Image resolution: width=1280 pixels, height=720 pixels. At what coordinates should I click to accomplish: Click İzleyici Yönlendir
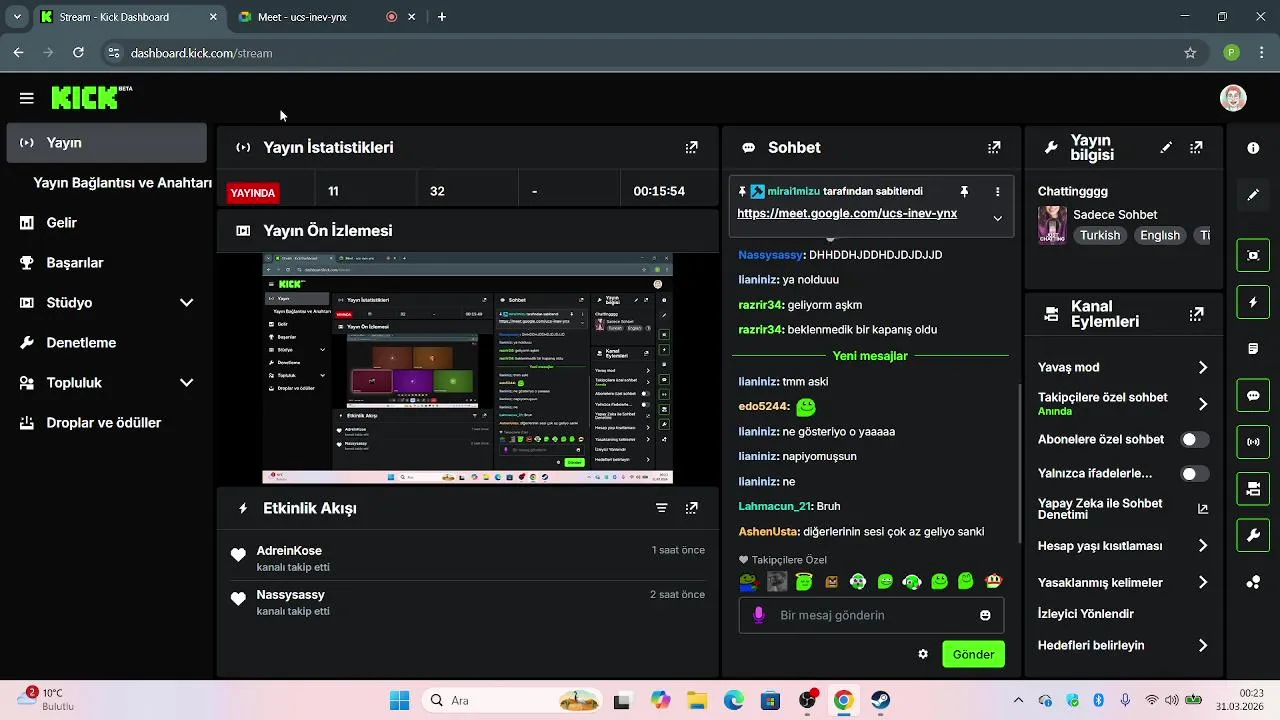point(1086,614)
